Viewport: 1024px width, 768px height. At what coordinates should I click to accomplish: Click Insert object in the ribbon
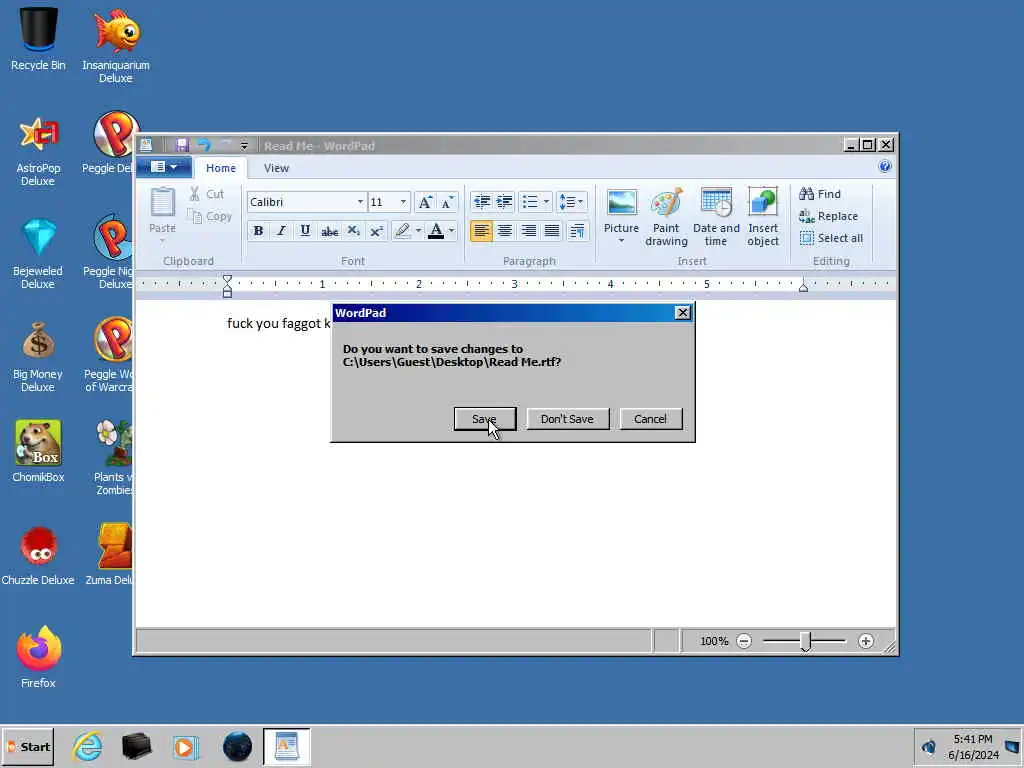click(763, 217)
